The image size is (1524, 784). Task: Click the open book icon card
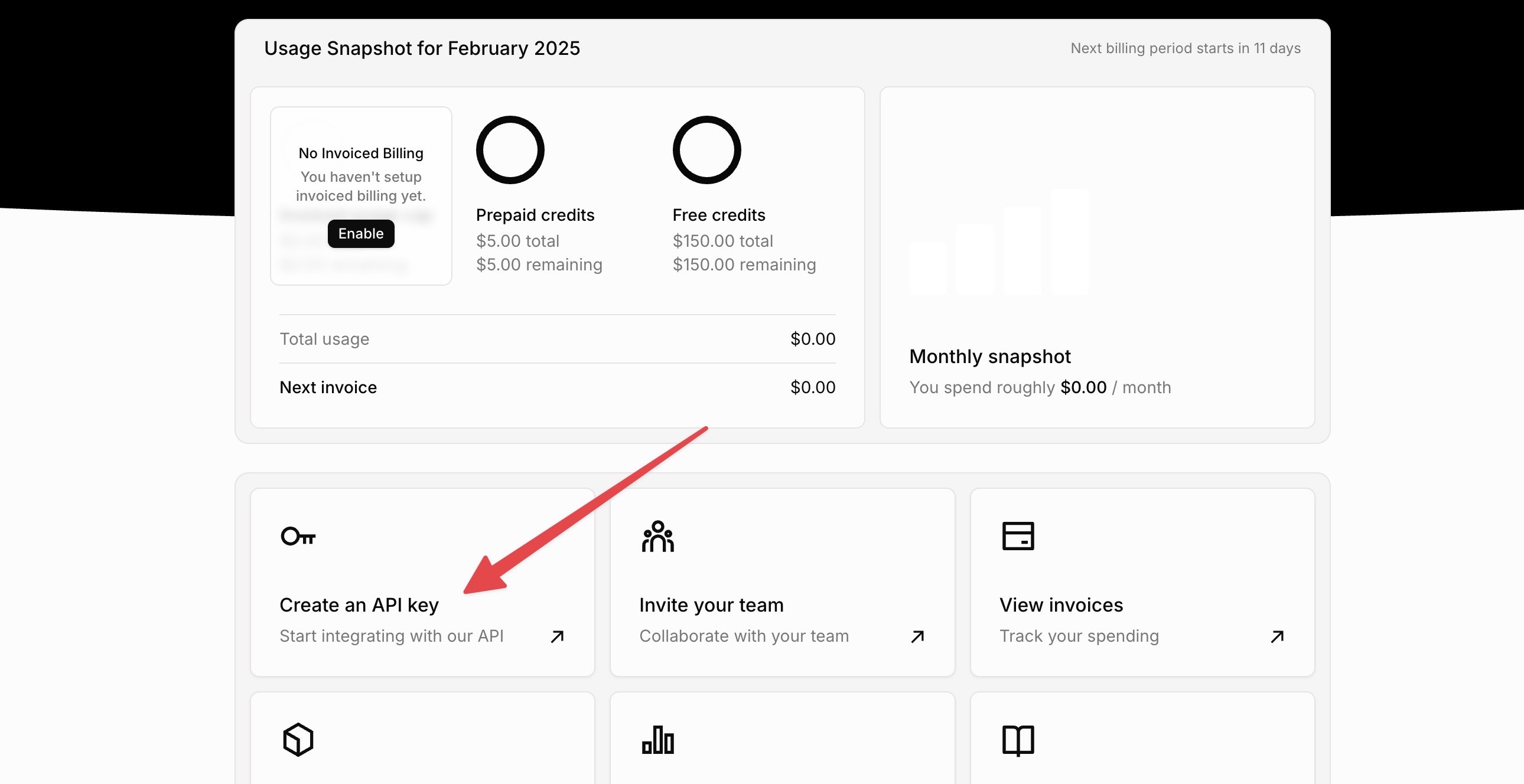1142,738
